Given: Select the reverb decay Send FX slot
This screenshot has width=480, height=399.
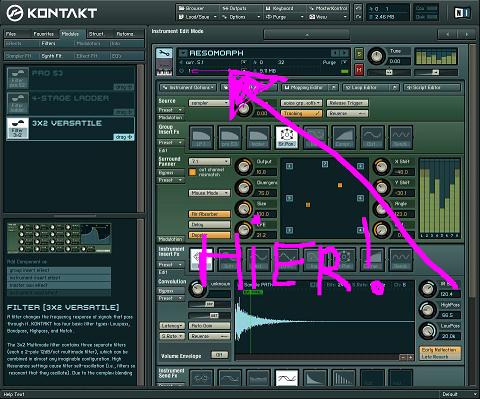Looking at the screenshot, I should [315, 377].
